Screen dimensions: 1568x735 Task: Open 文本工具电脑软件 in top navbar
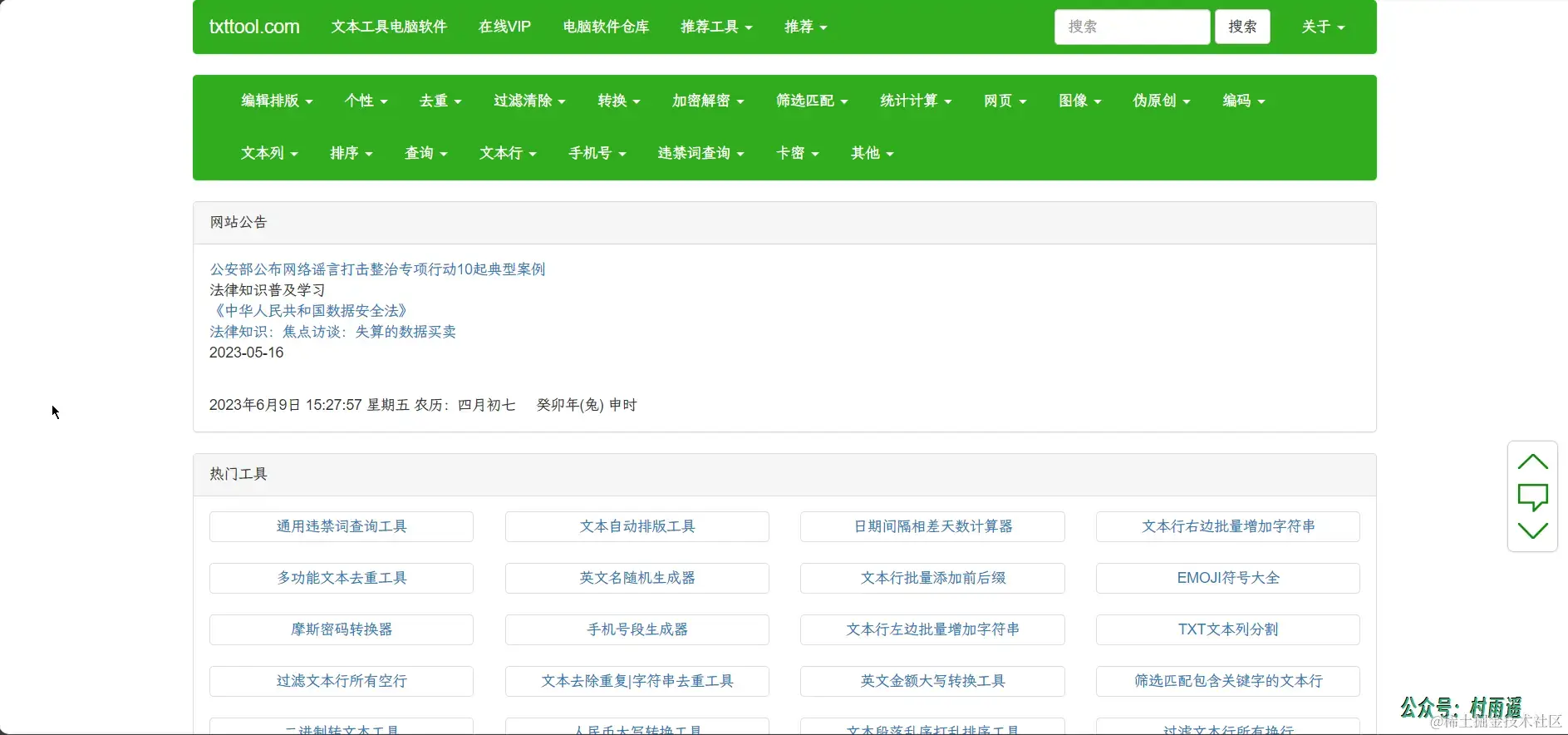[x=389, y=27]
